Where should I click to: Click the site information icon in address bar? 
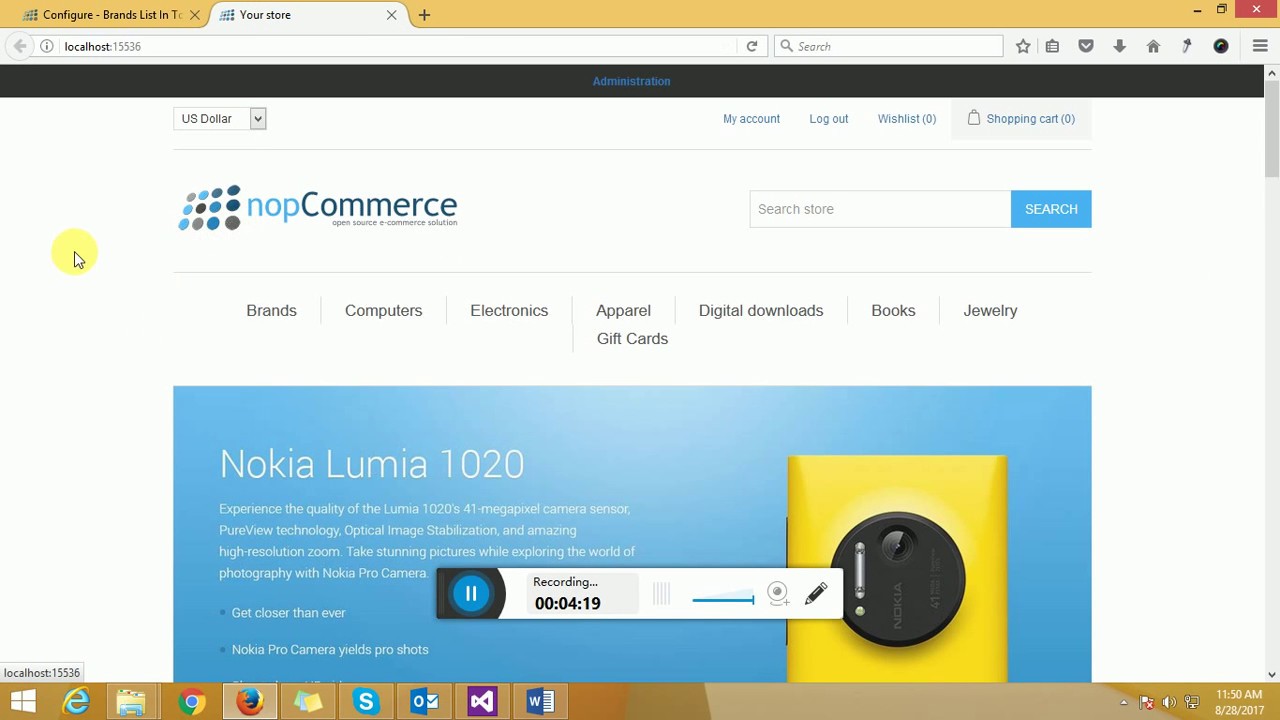[47, 46]
